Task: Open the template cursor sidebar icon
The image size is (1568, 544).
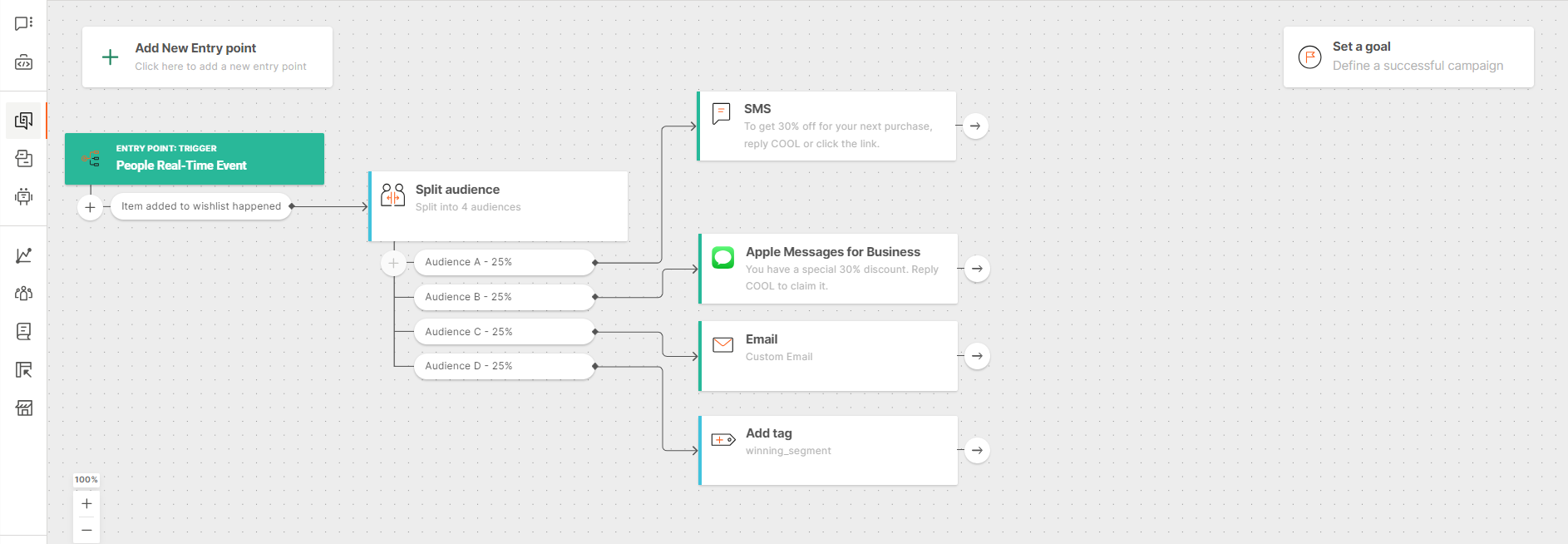Action: pyautogui.click(x=23, y=369)
